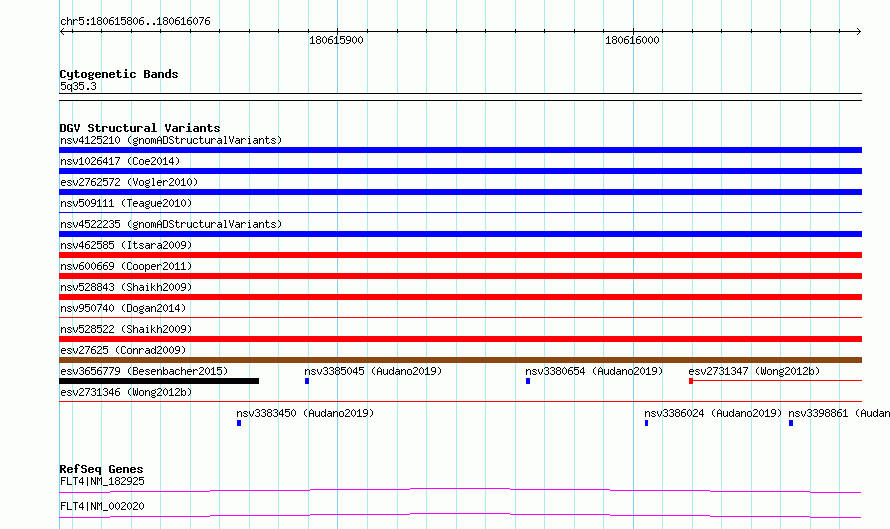Click the thin red esv2731346 variant line
Image resolution: width=890 pixels, height=529 pixels.
460,402
